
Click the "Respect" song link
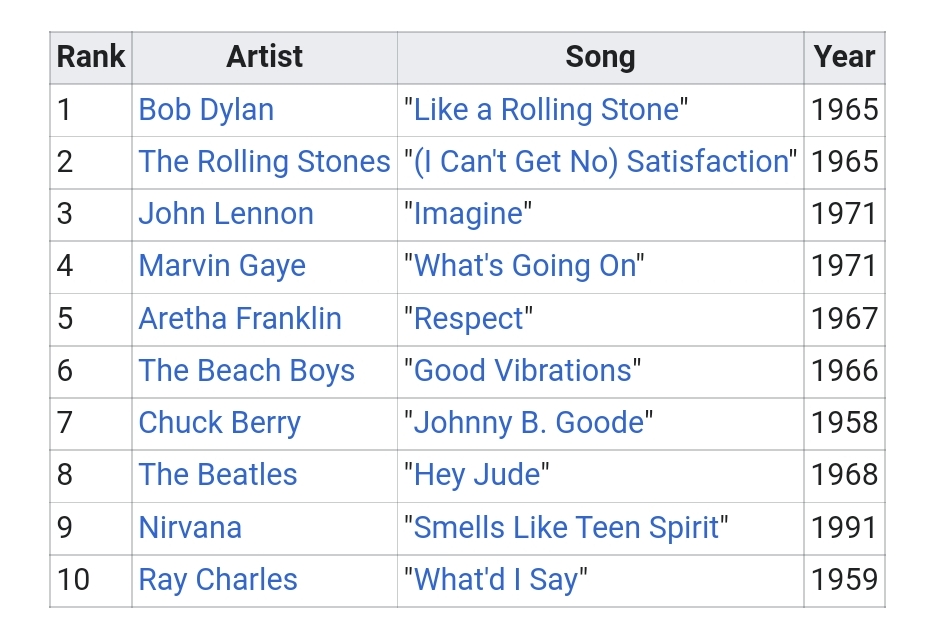467,319
